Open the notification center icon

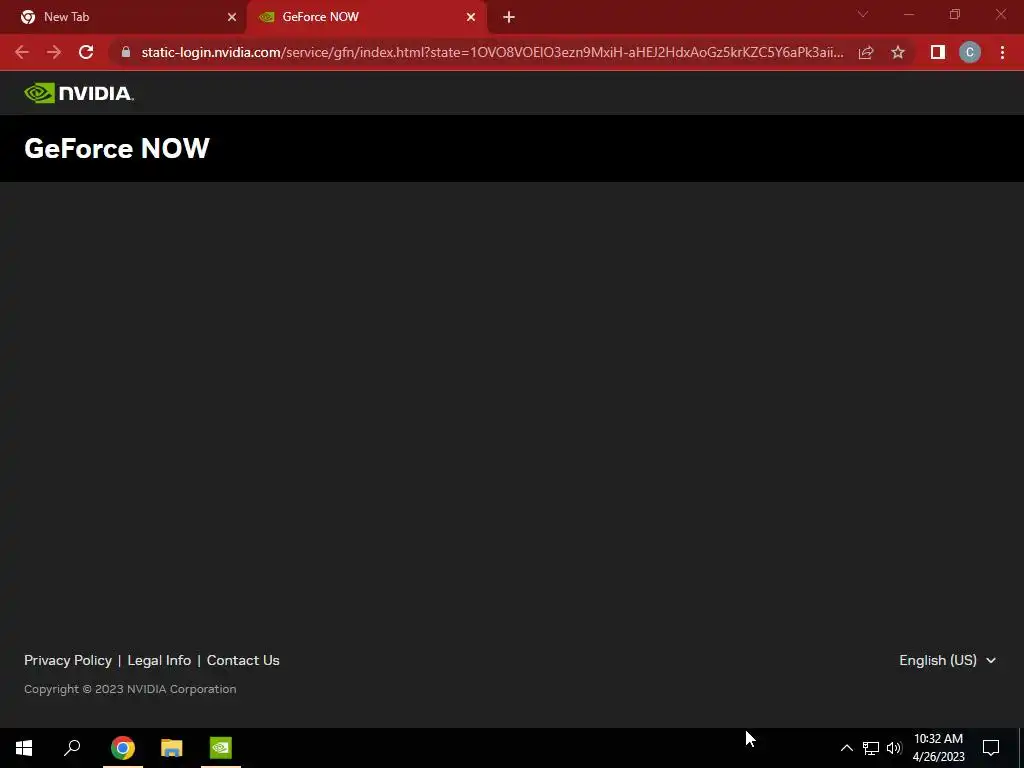(x=991, y=748)
